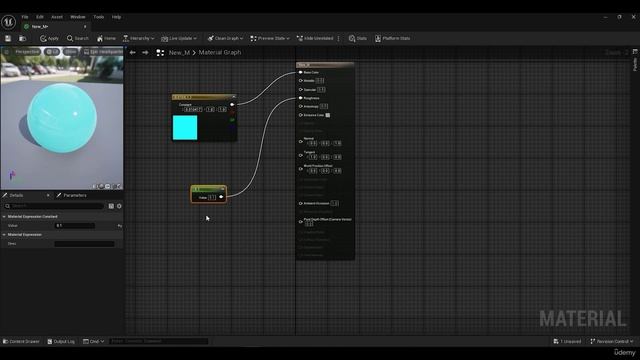The width and height of the screenshot is (640, 360).
Task: Click the Details search field
Action: coord(53,206)
